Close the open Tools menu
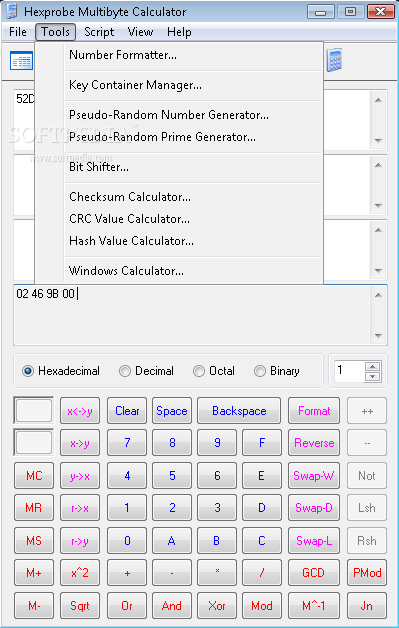The width and height of the screenshot is (399, 628). coord(55,32)
